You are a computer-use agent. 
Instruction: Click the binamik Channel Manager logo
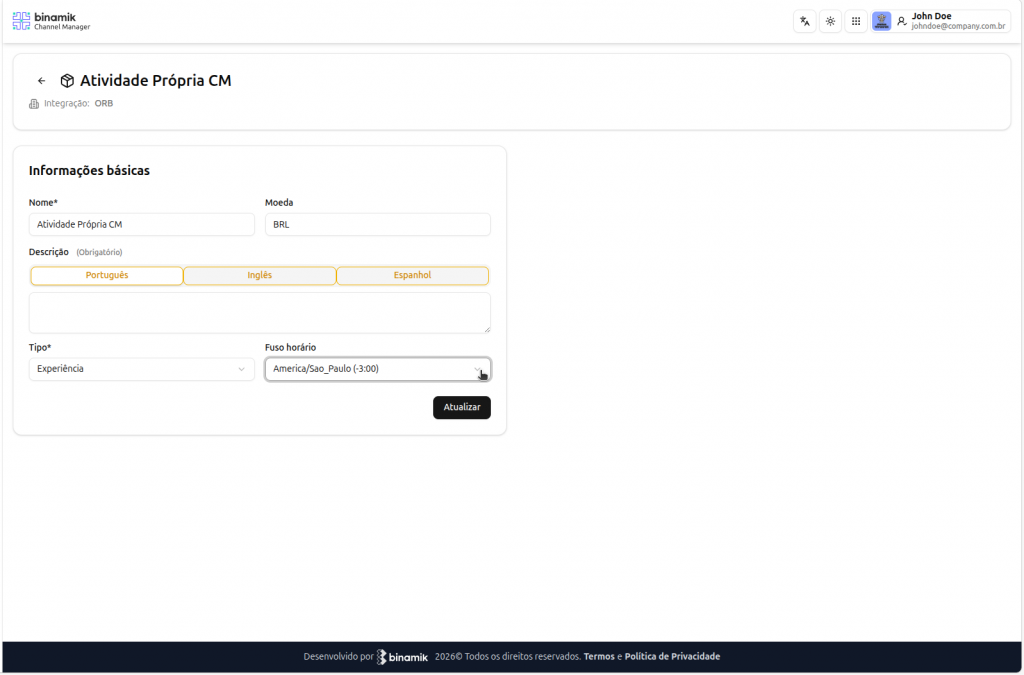(51, 21)
